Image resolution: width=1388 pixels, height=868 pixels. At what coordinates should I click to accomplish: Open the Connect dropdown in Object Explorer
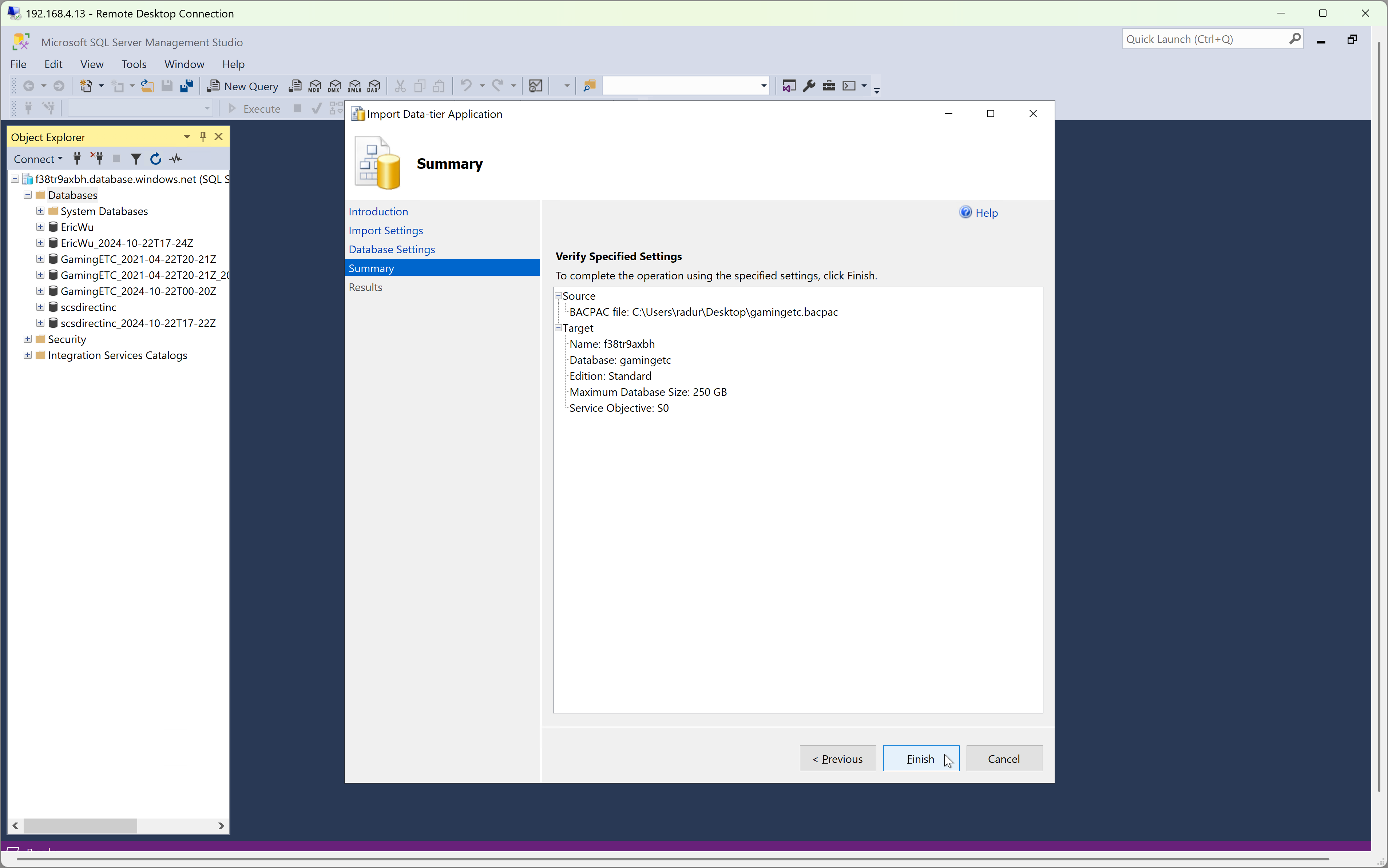pos(39,159)
